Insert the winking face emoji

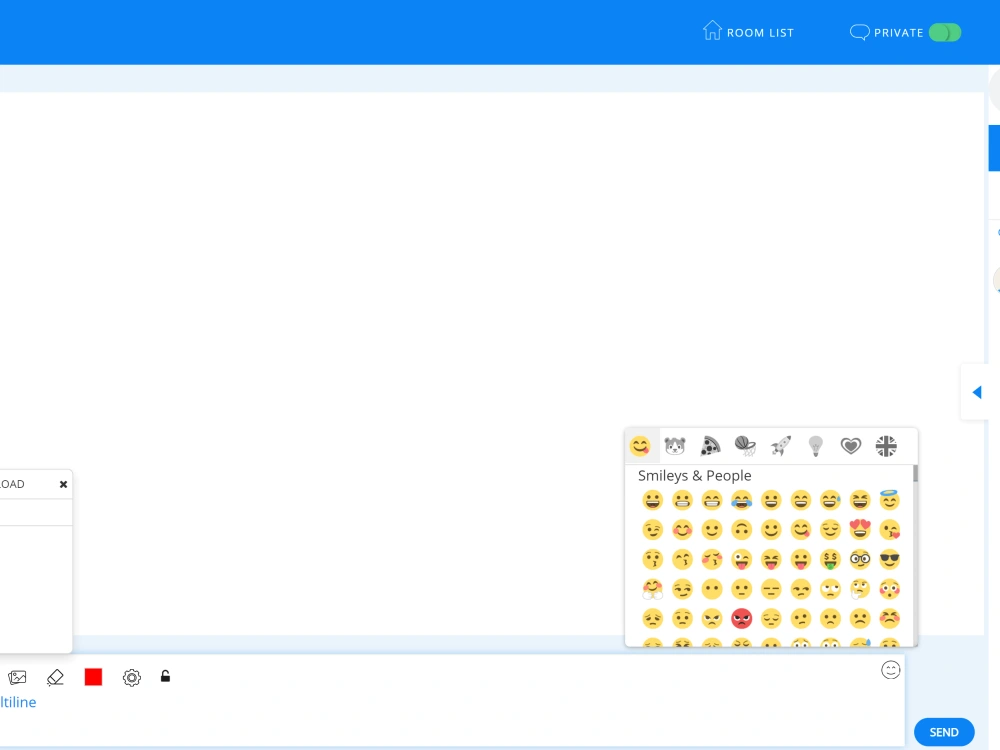pyautogui.click(x=652, y=530)
